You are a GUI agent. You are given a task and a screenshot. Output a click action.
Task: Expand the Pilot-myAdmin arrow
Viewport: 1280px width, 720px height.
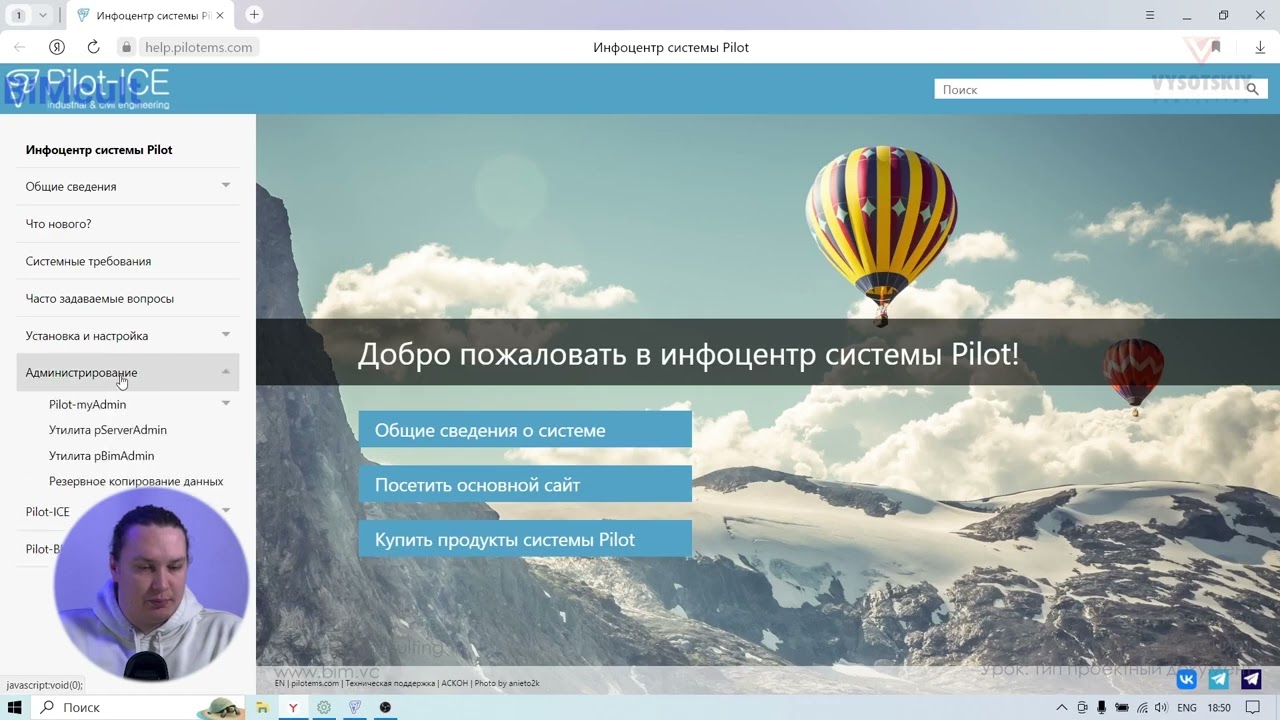[x=226, y=403]
